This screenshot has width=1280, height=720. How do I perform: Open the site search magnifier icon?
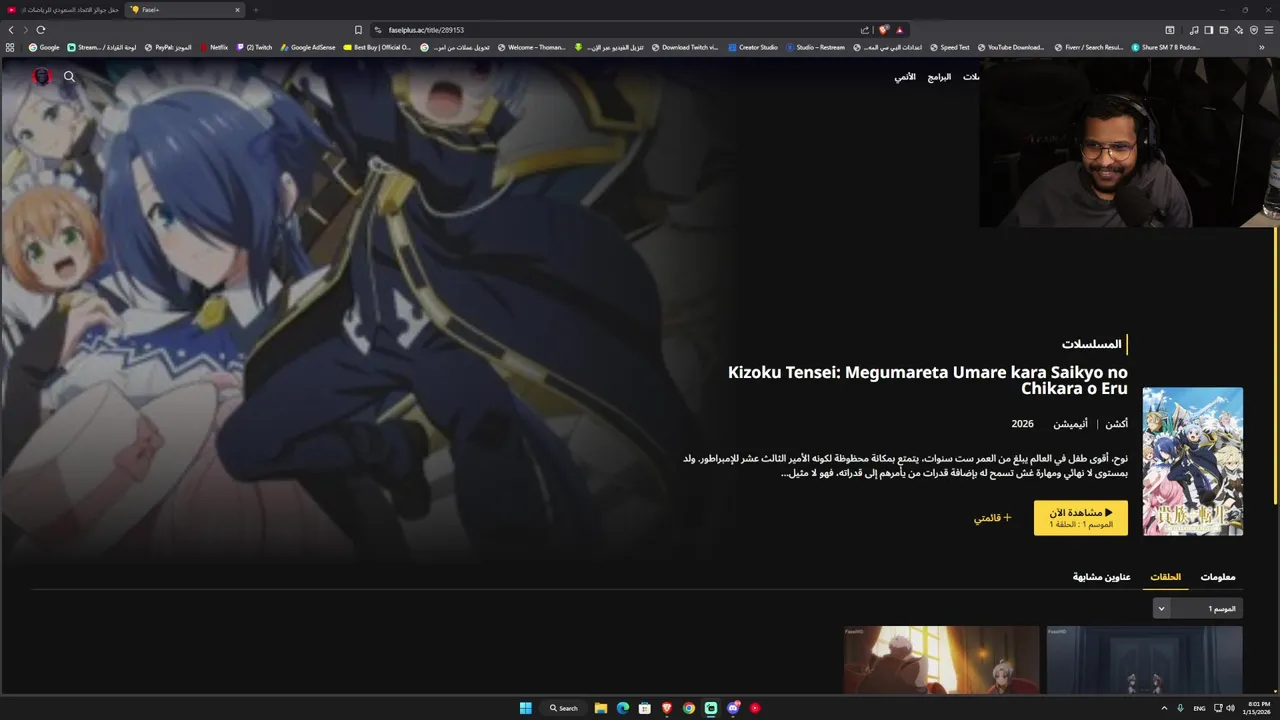point(69,76)
